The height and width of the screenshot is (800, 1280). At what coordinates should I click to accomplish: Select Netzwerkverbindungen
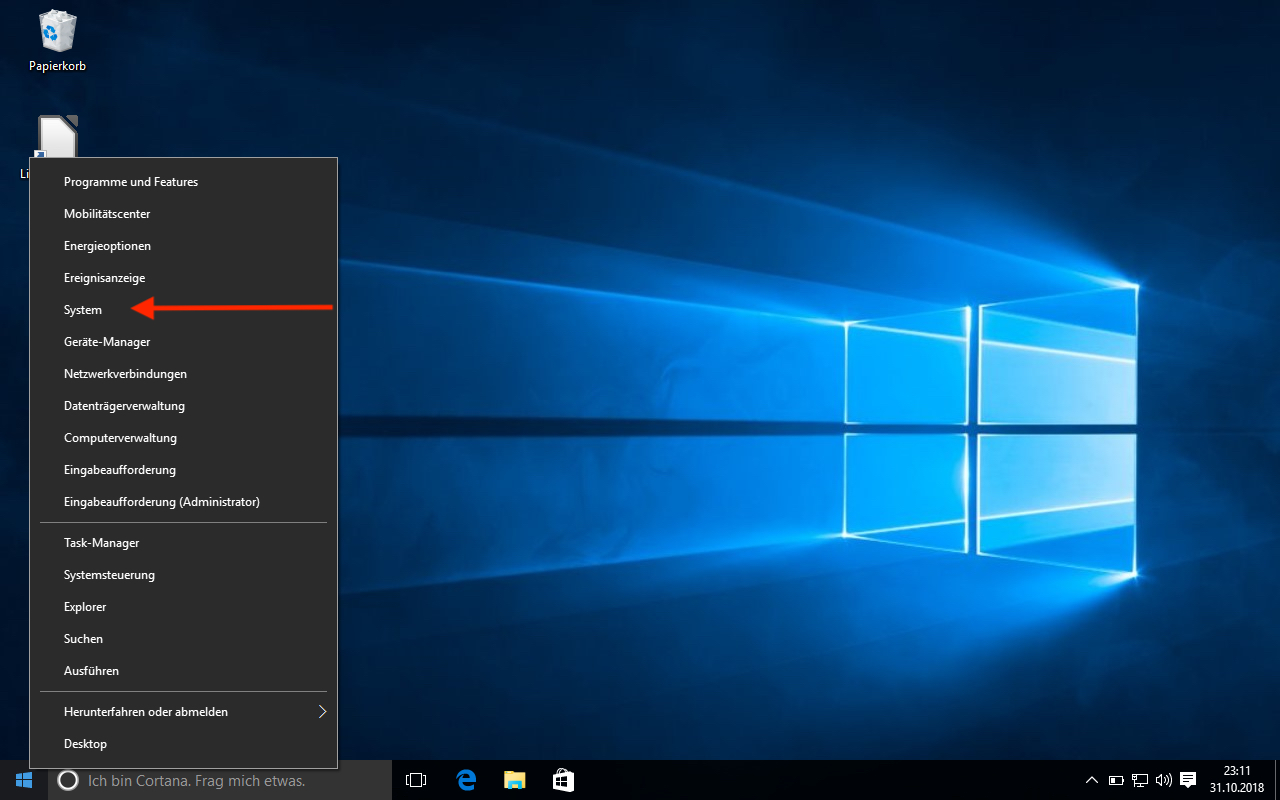[x=183, y=374]
